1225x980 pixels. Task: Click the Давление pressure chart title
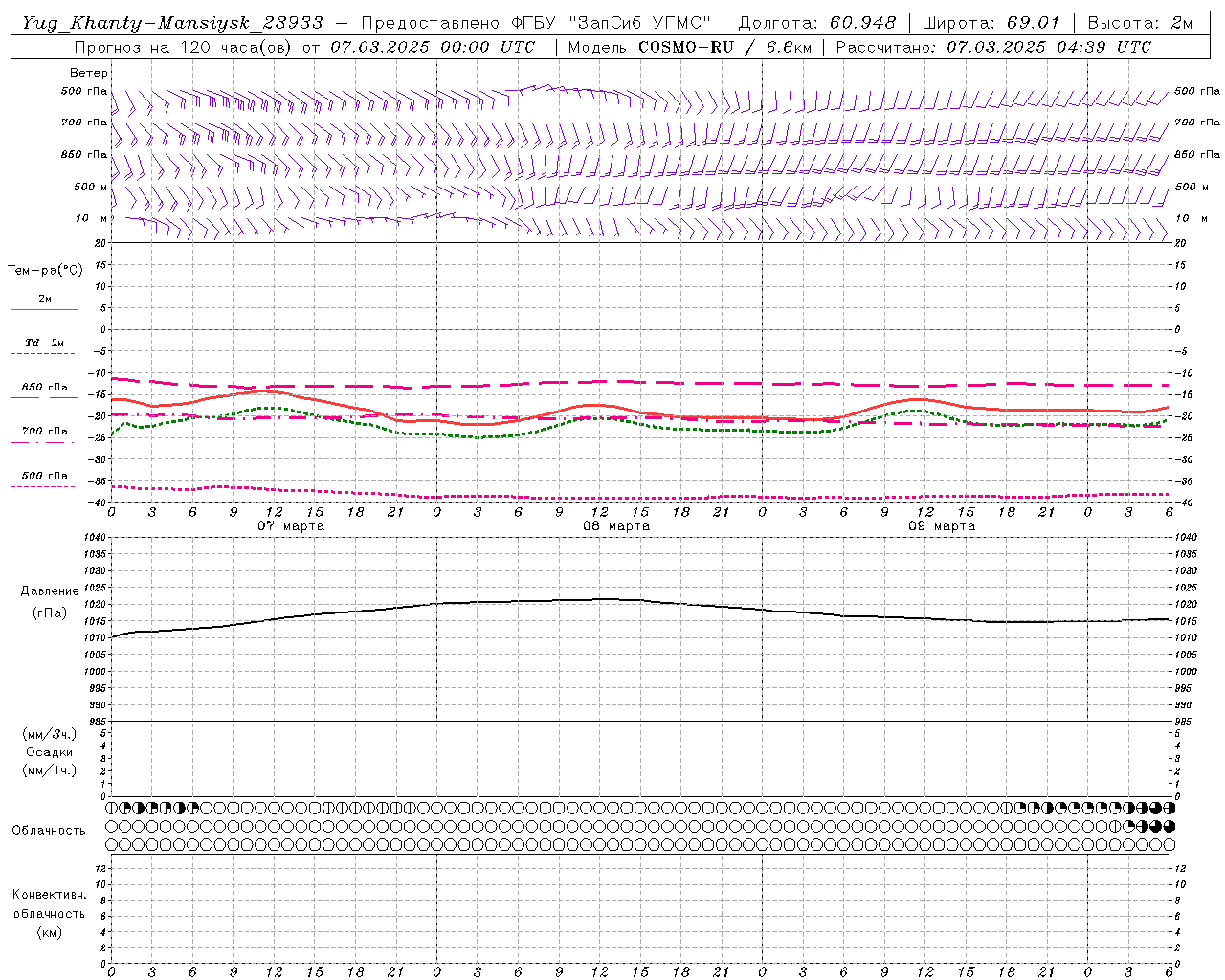(x=50, y=591)
